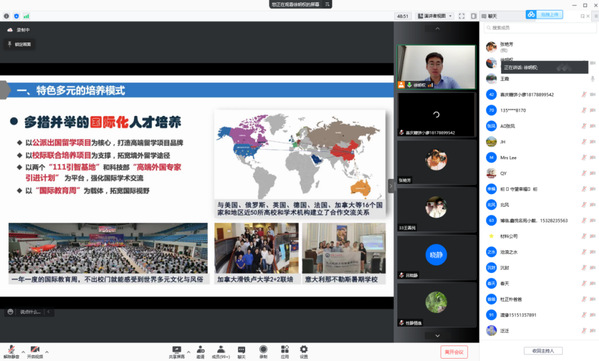The height and width of the screenshot is (361, 599).
Task: Toggle the side panel layout icon
Action: (x=474, y=16)
